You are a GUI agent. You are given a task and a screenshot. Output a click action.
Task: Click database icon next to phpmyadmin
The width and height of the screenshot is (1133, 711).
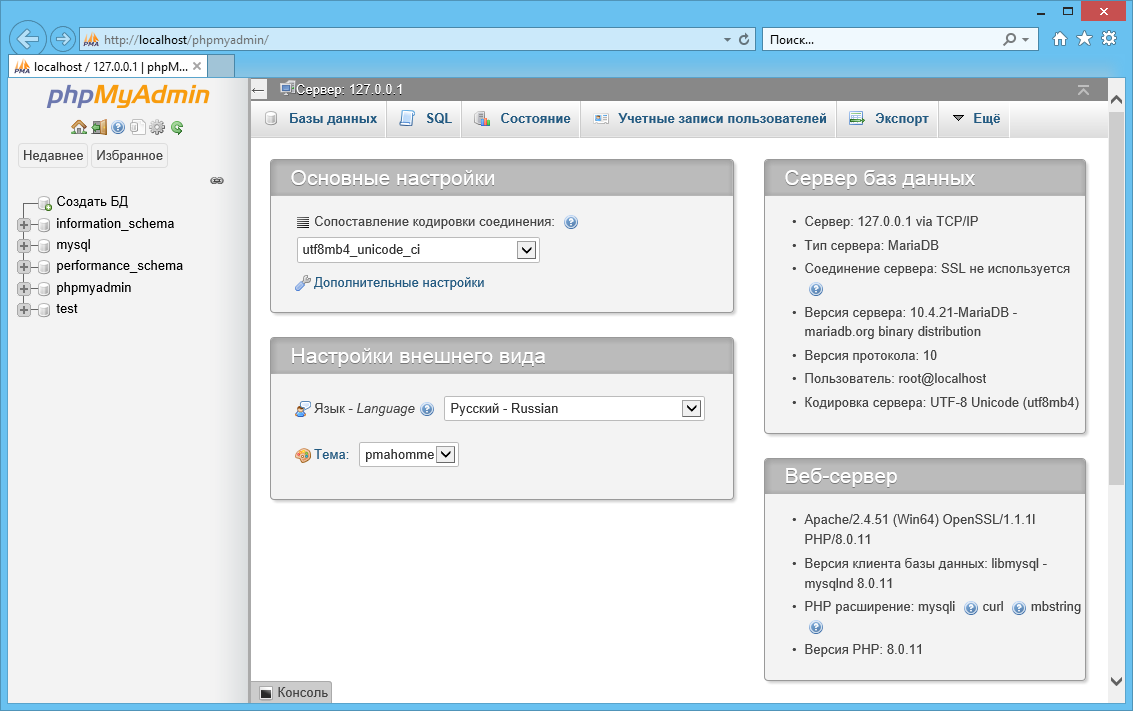pyautogui.click(x=44, y=288)
